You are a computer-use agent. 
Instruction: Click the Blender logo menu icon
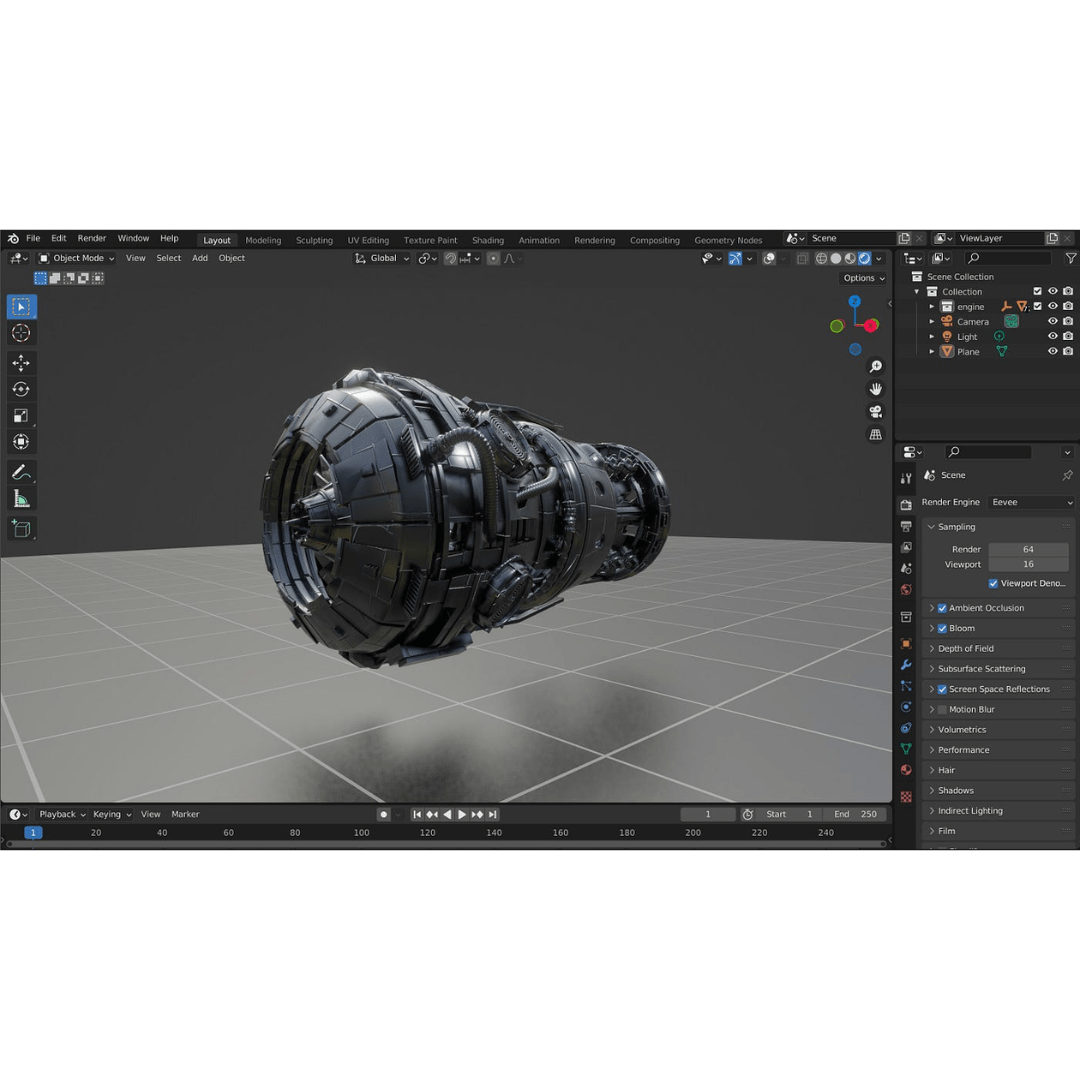(13, 238)
